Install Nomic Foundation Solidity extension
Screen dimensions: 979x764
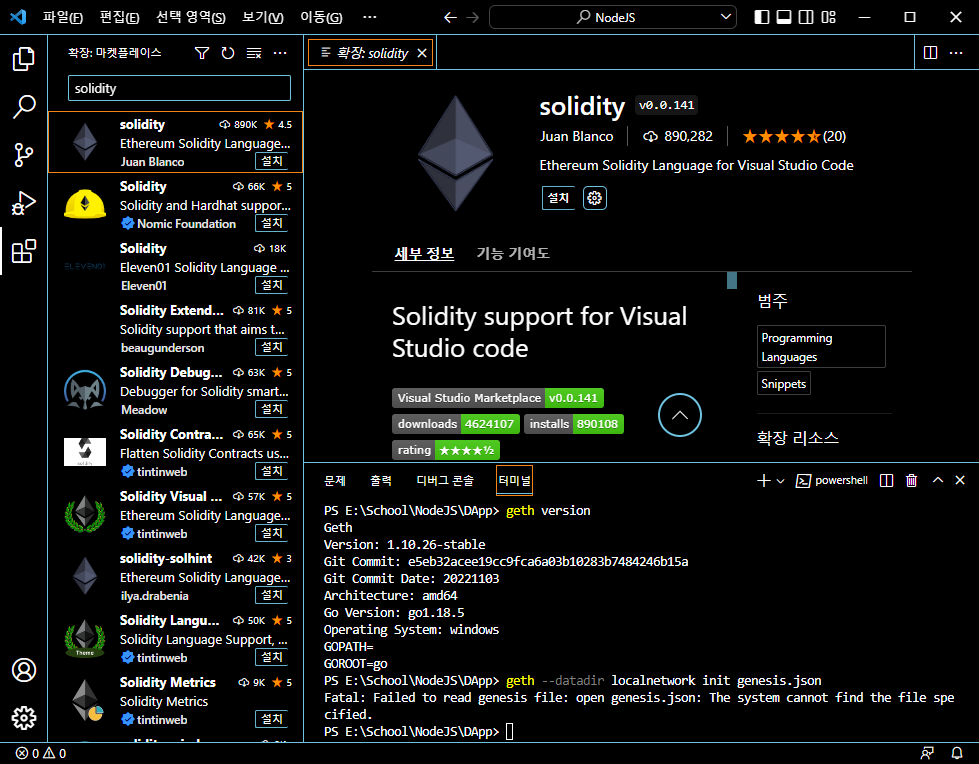click(272, 223)
